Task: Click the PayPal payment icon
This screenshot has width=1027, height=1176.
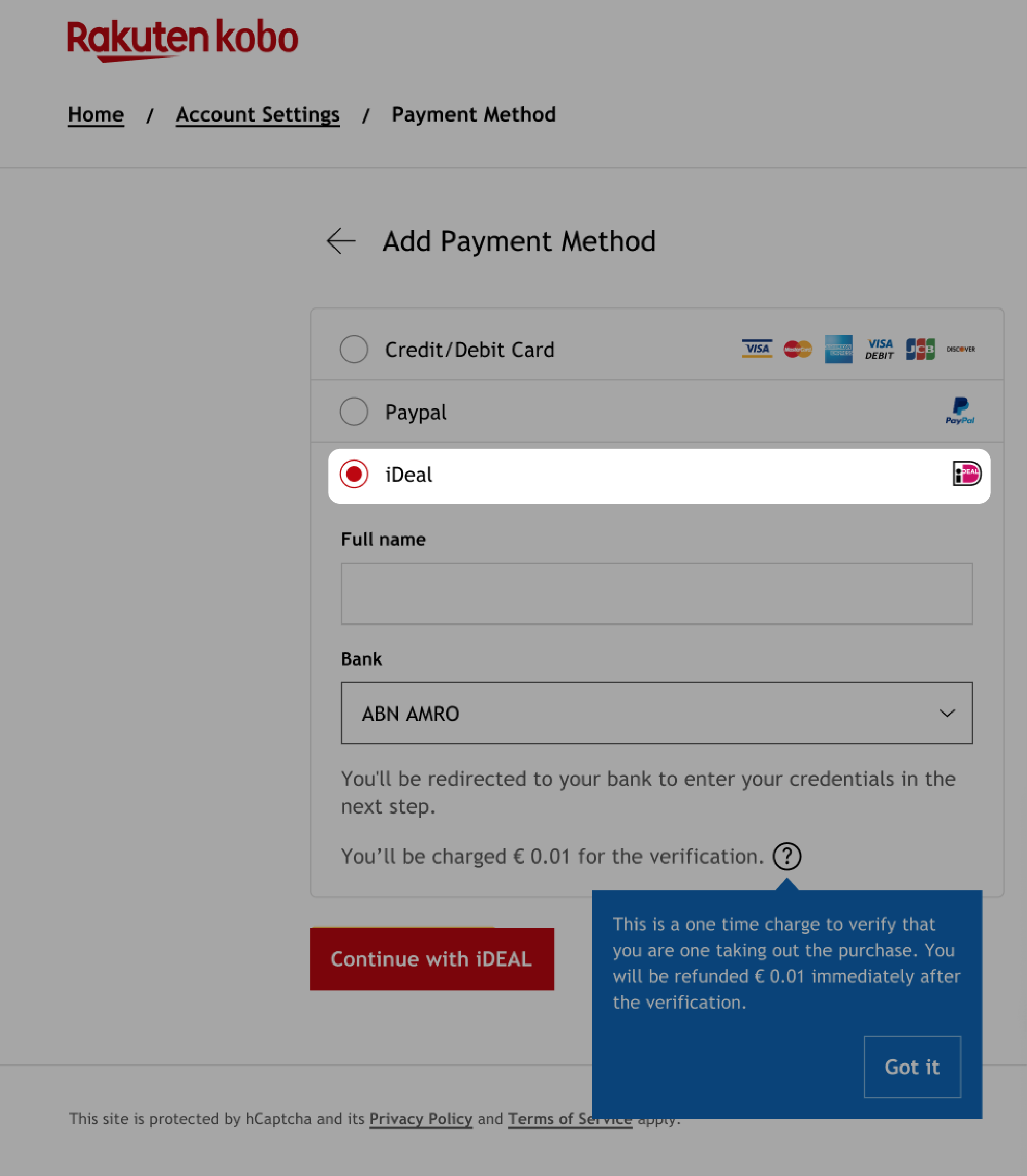Action: [960, 411]
